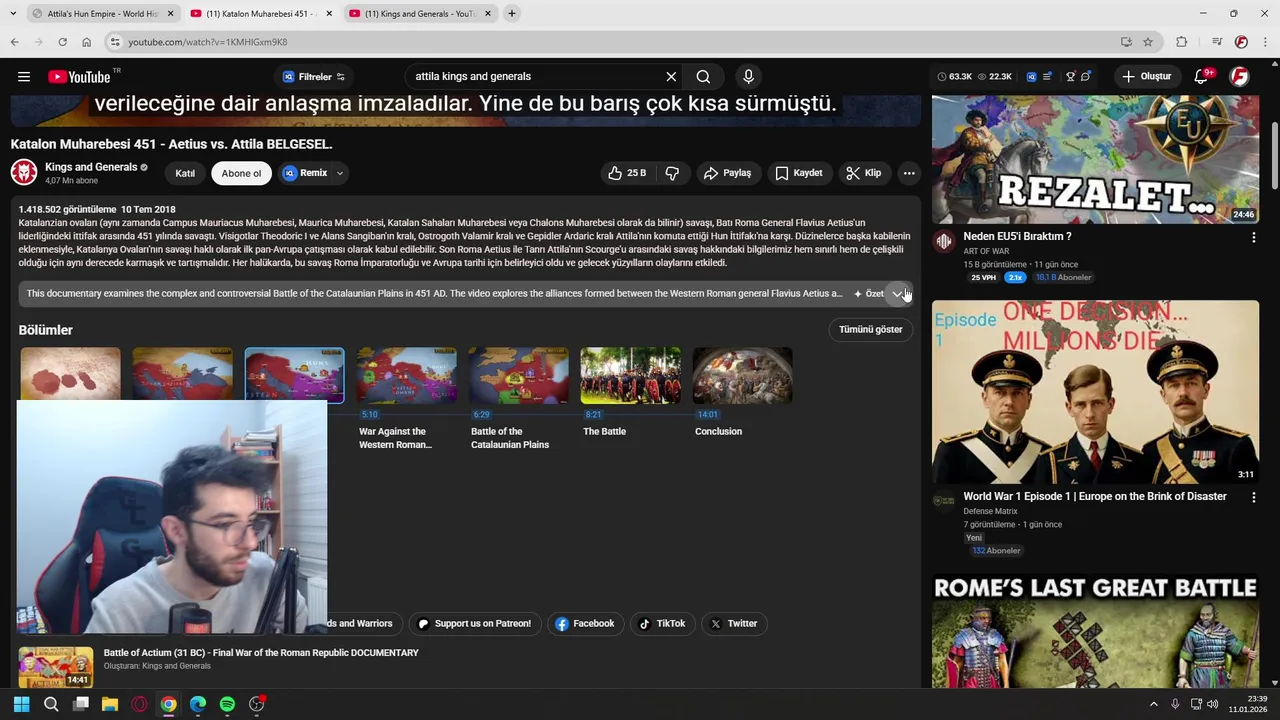Open the tab search dropdown arrow
Screen dimensions: 1280x720
[x=12, y=14]
